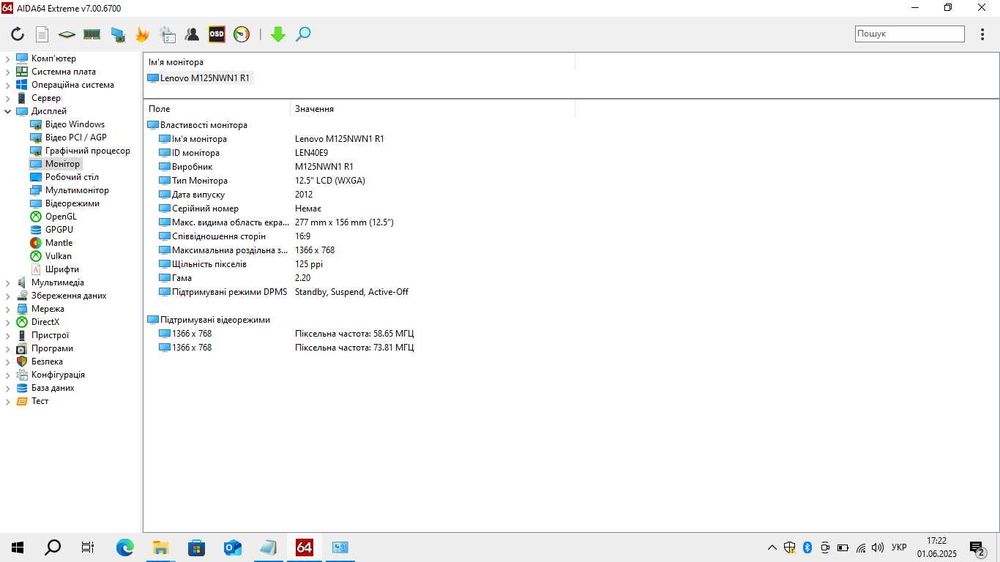Select the База даних tree item
This screenshot has width=1000, height=562.
(x=52, y=388)
